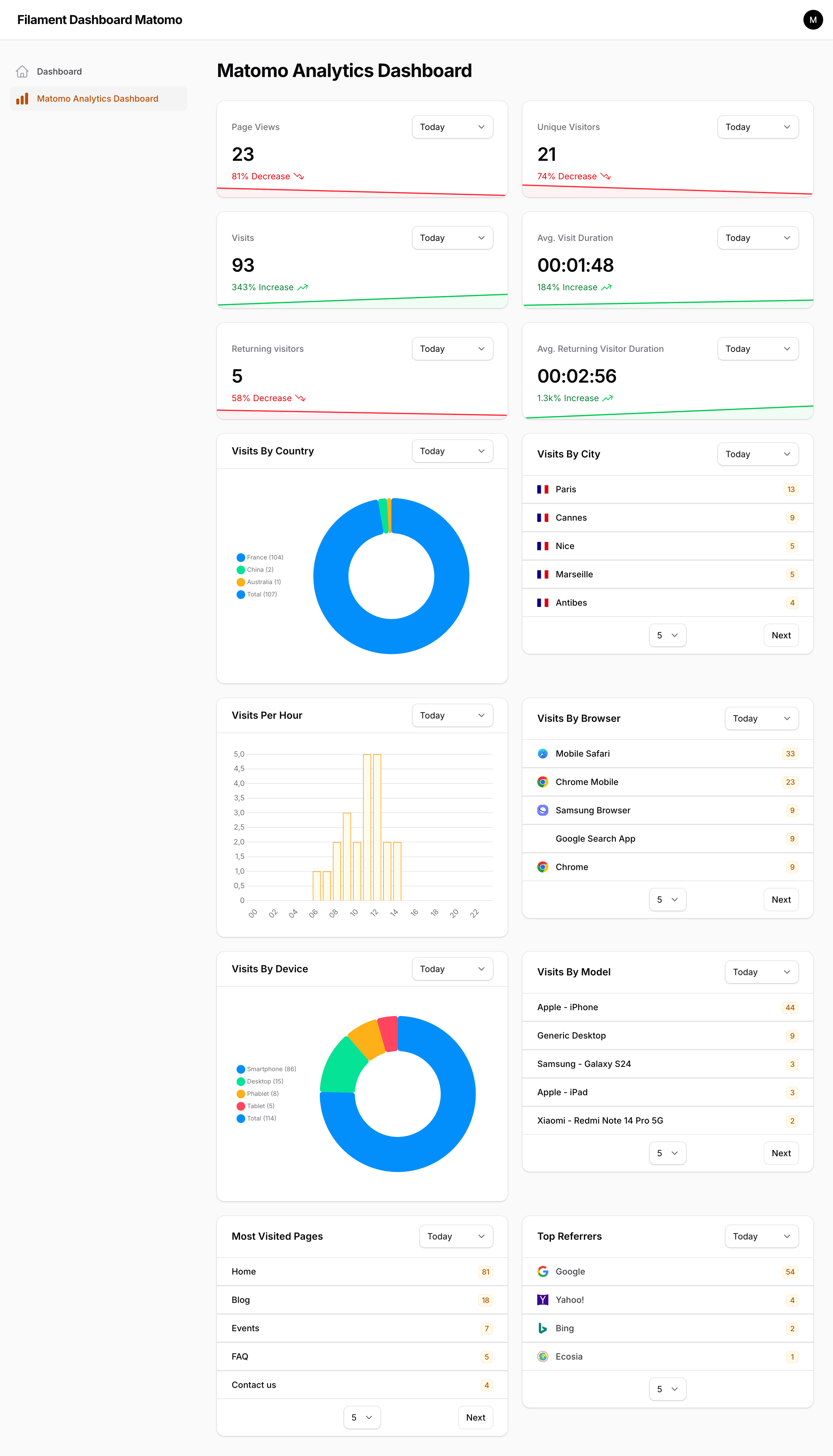The width and height of the screenshot is (833, 1456).
Task: Click the home icon beside Dashboard
Action: pyautogui.click(x=22, y=71)
